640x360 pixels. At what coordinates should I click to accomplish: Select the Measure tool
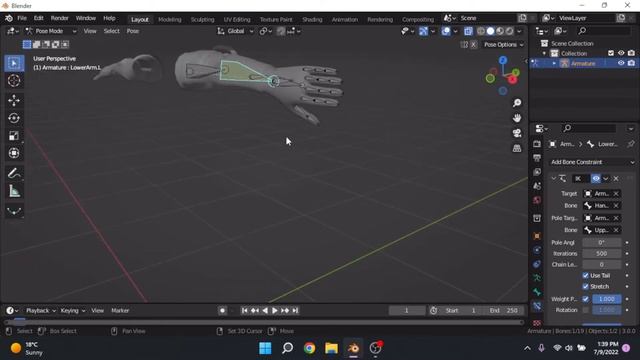pyautogui.click(x=14, y=191)
